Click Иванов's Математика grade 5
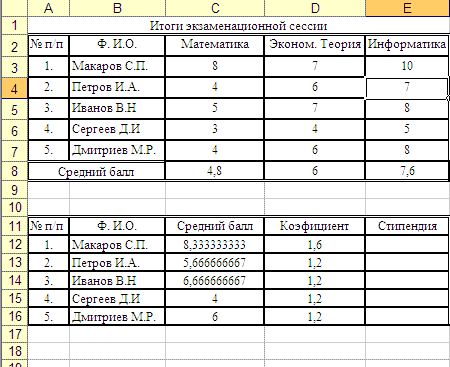 [215, 108]
